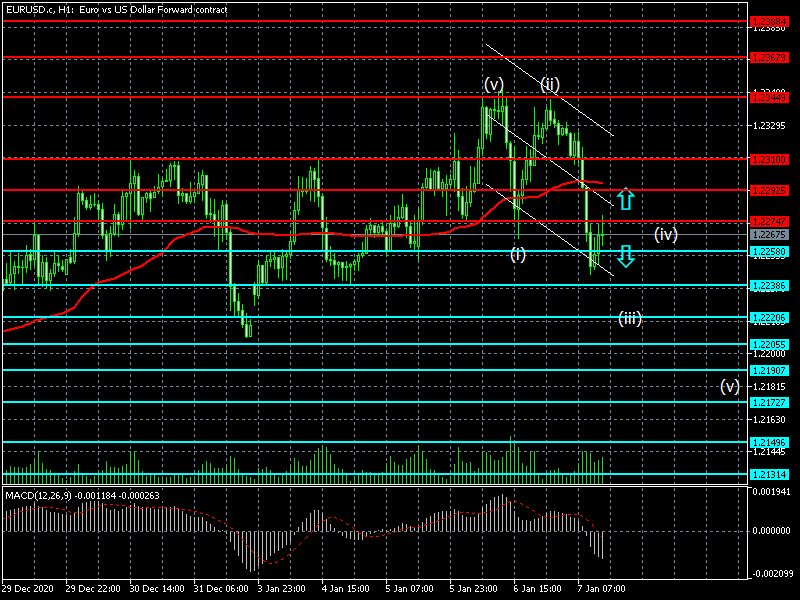Click the (v) label near 1.21815
800x600 pixels.
point(730,386)
